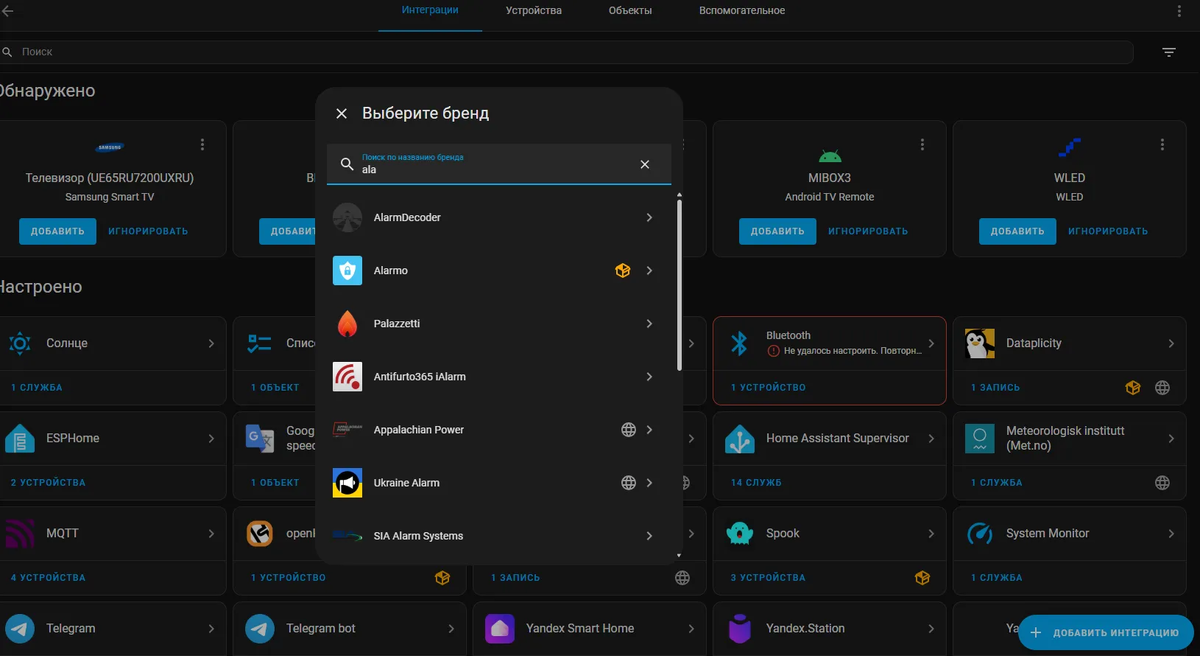Switch to the Вспомогательное tab

pyautogui.click(x=742, y=11)
